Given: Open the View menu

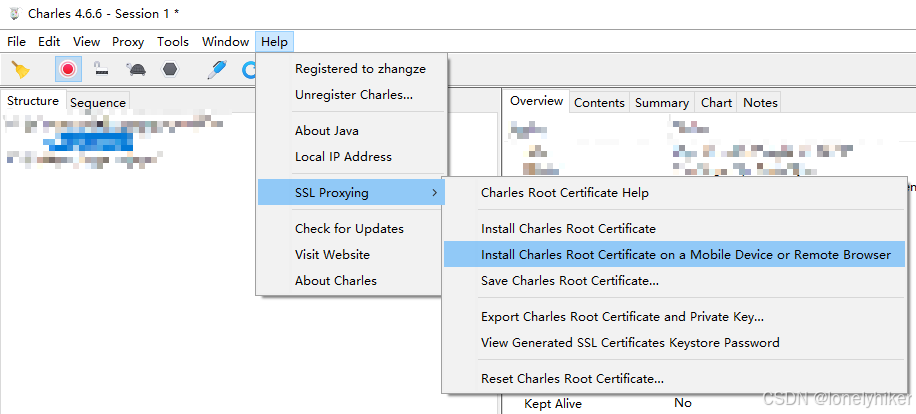Looking at the screenshot, I should coord(86,41).
